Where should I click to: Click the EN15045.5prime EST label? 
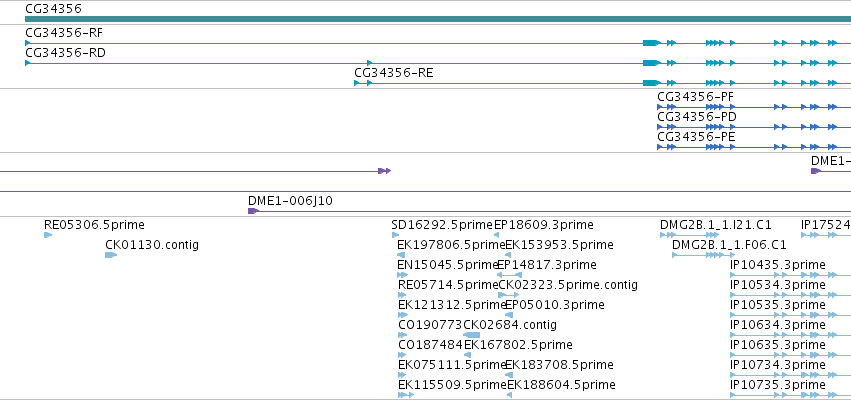(x=448, y=265)
